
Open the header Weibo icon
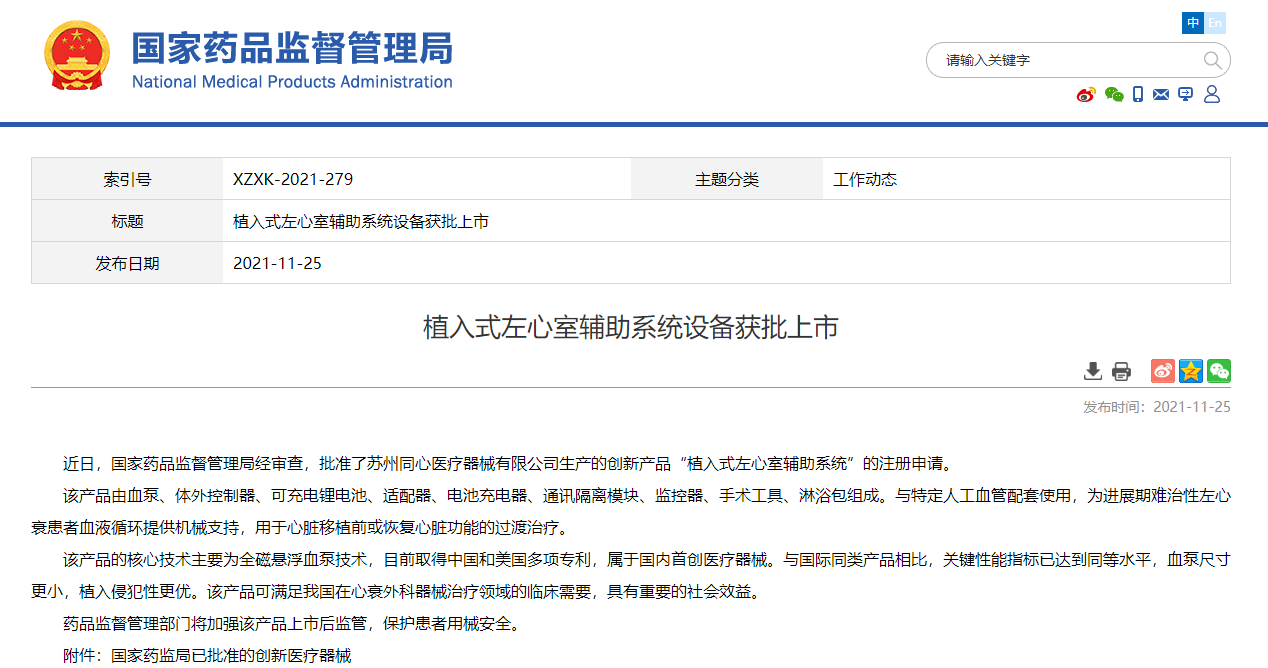[x=1086, y=95]
